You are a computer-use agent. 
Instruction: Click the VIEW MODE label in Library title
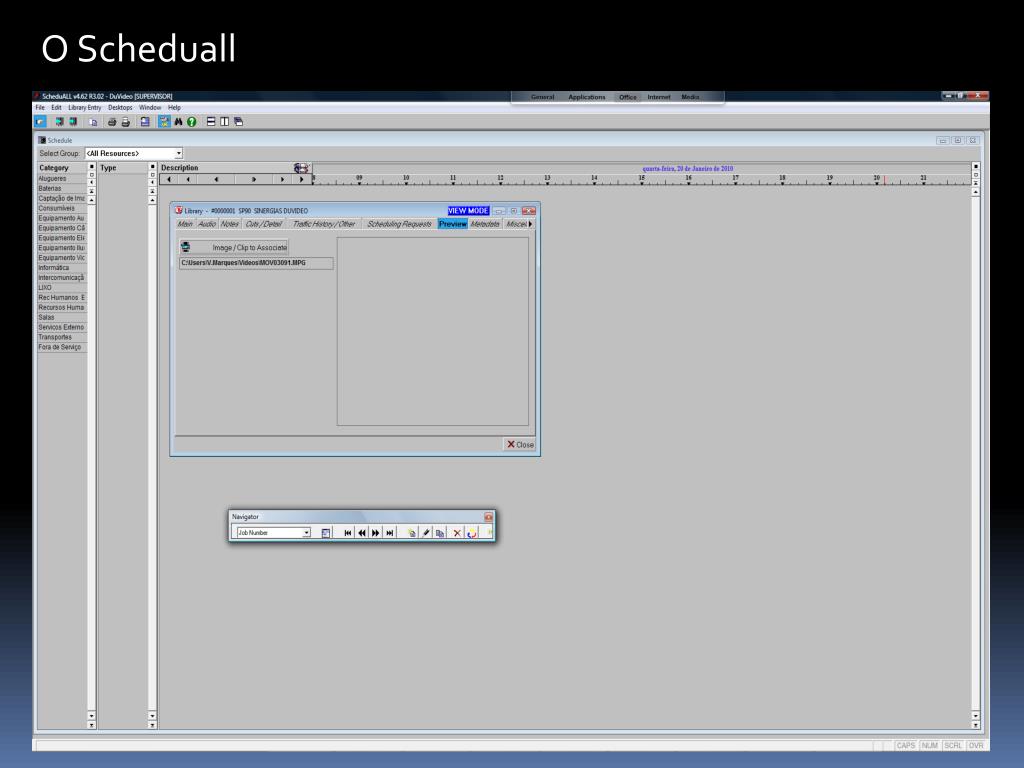(468, 211)
